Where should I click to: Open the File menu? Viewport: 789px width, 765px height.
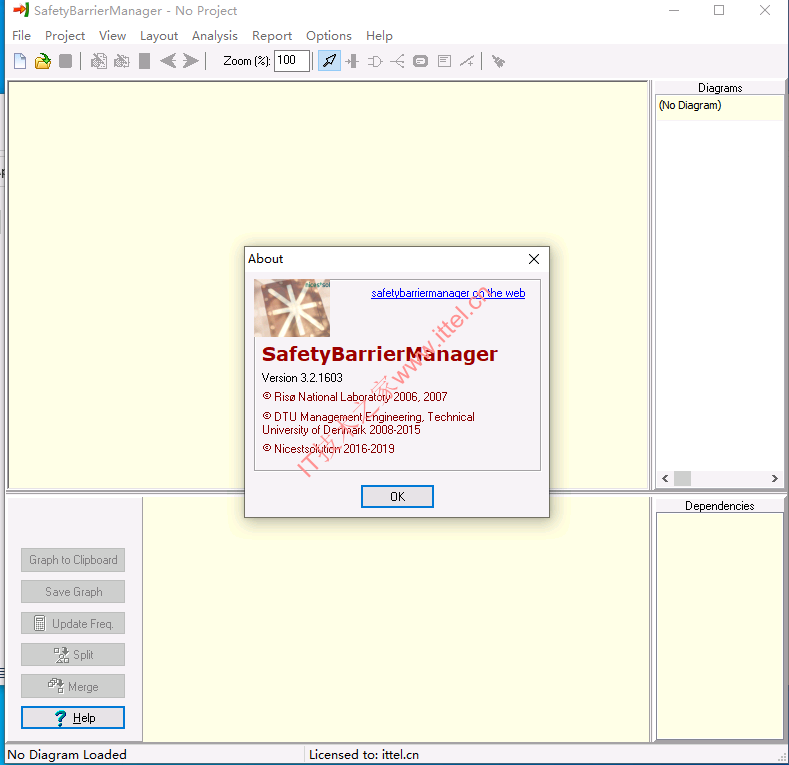pyautogui.click(x=22, y=36)
